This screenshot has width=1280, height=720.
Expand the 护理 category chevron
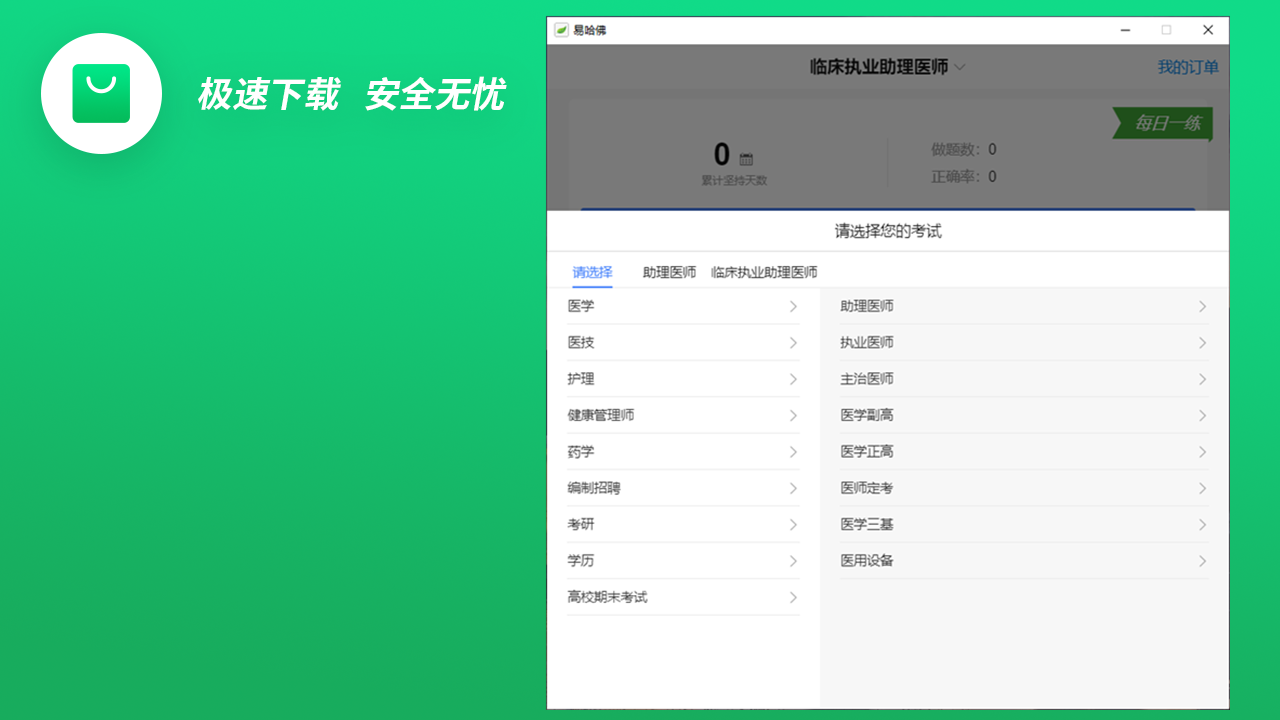point(793,379)
